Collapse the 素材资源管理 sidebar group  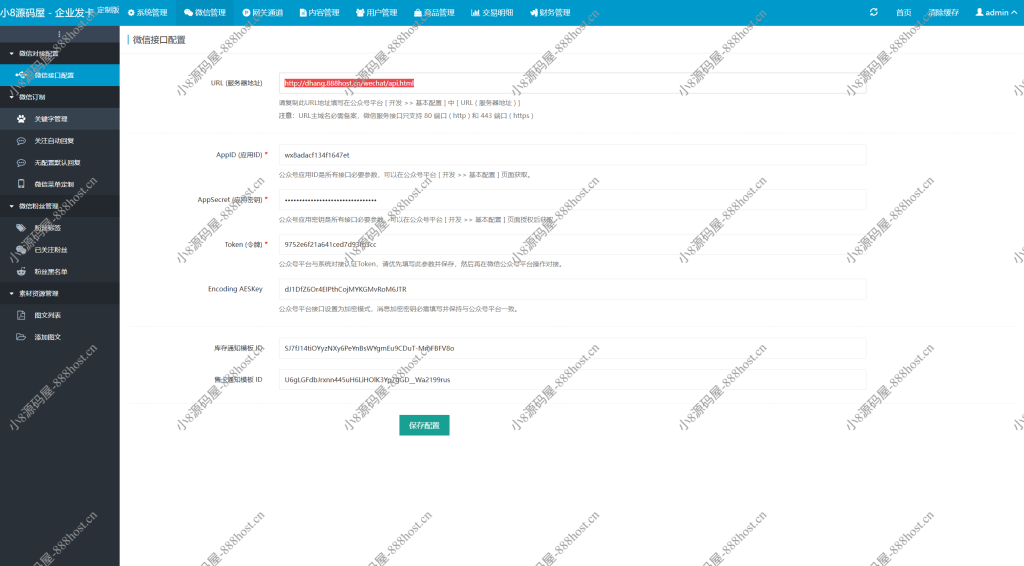[59, 293]
